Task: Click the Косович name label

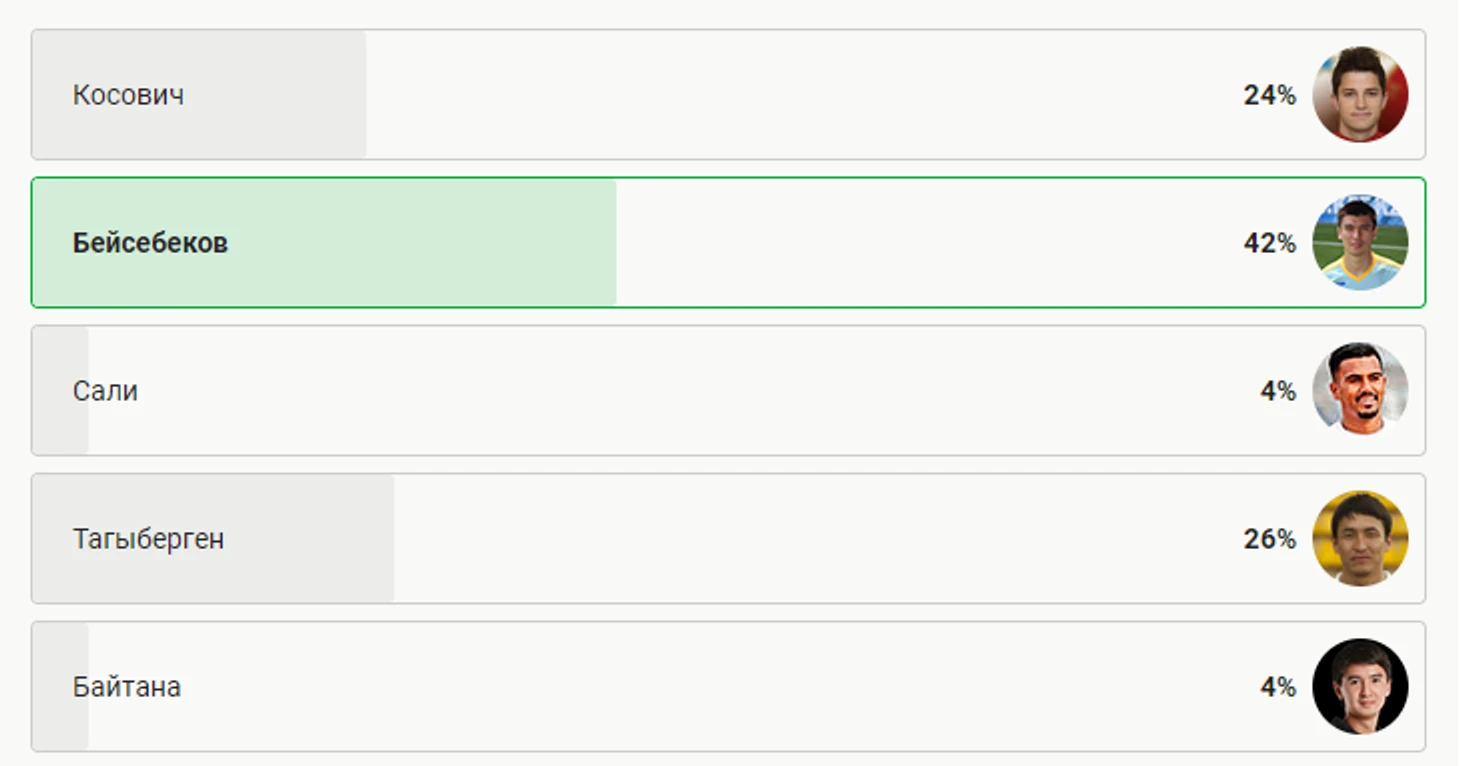Action: [x=128, y=95]
